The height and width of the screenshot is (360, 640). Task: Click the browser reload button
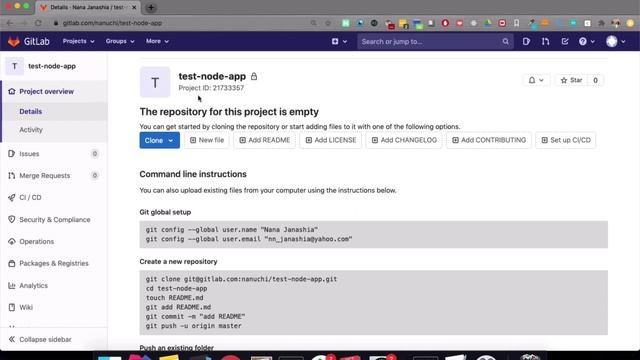coord(38,23)
